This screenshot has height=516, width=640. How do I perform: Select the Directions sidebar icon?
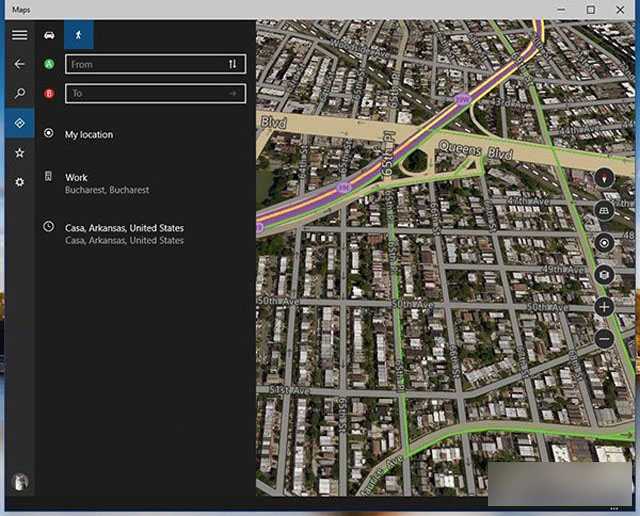(x=19, y=123)
